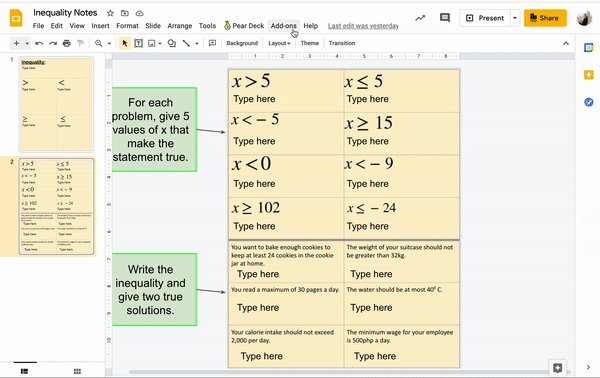Expand new slide layout dropdown arrow
Viewport: 600px width, 378px height.
[27, 44]
